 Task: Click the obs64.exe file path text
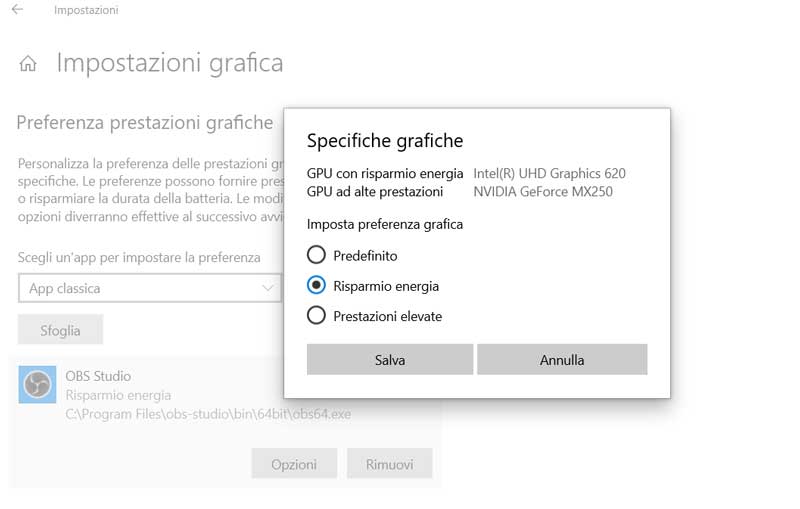click(x=208, y=414)
